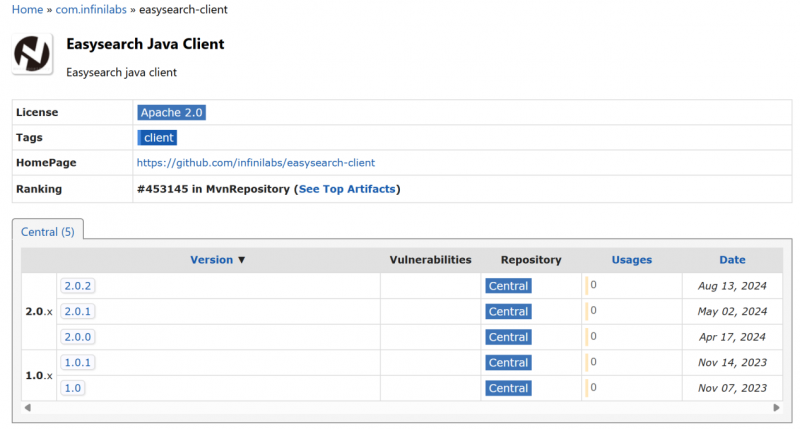Click Central repository badge for version 2.0.2

tap(508, 286)
